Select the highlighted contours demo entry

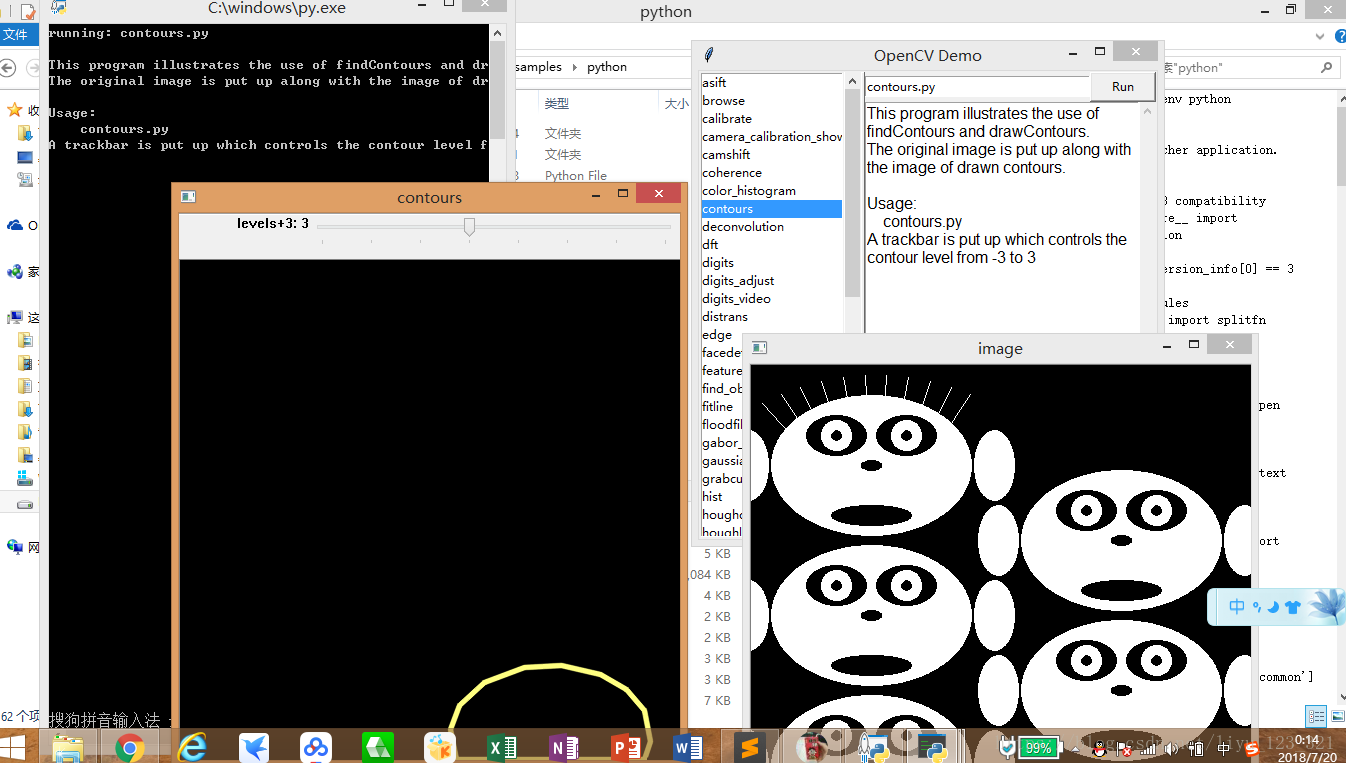tap(771, 209)
